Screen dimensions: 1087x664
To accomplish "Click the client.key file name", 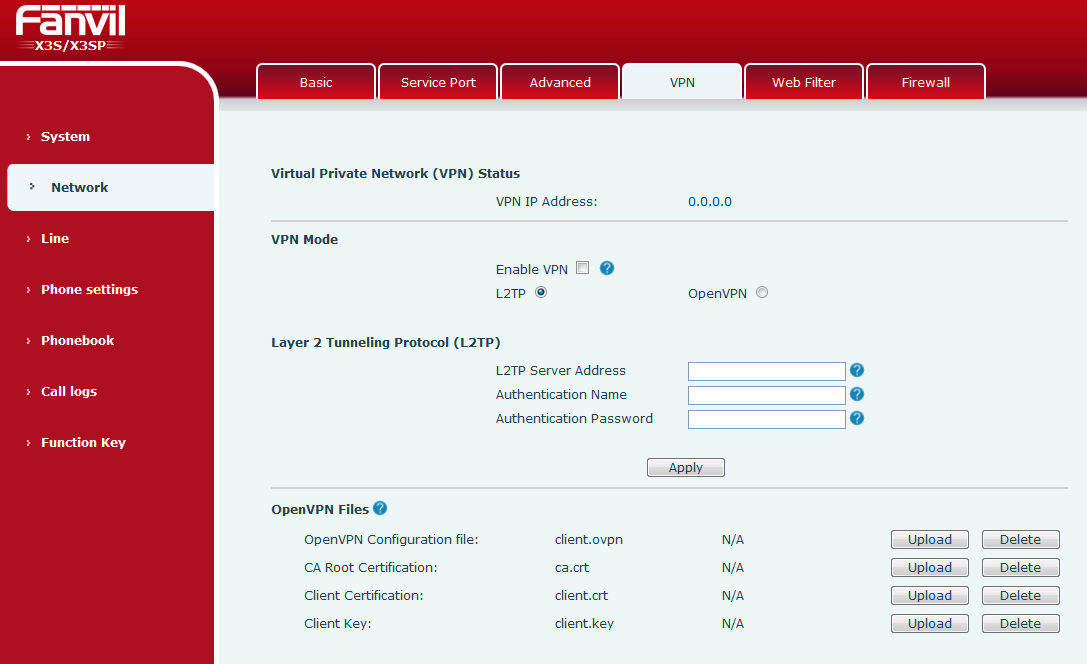I will pos(584,624).
